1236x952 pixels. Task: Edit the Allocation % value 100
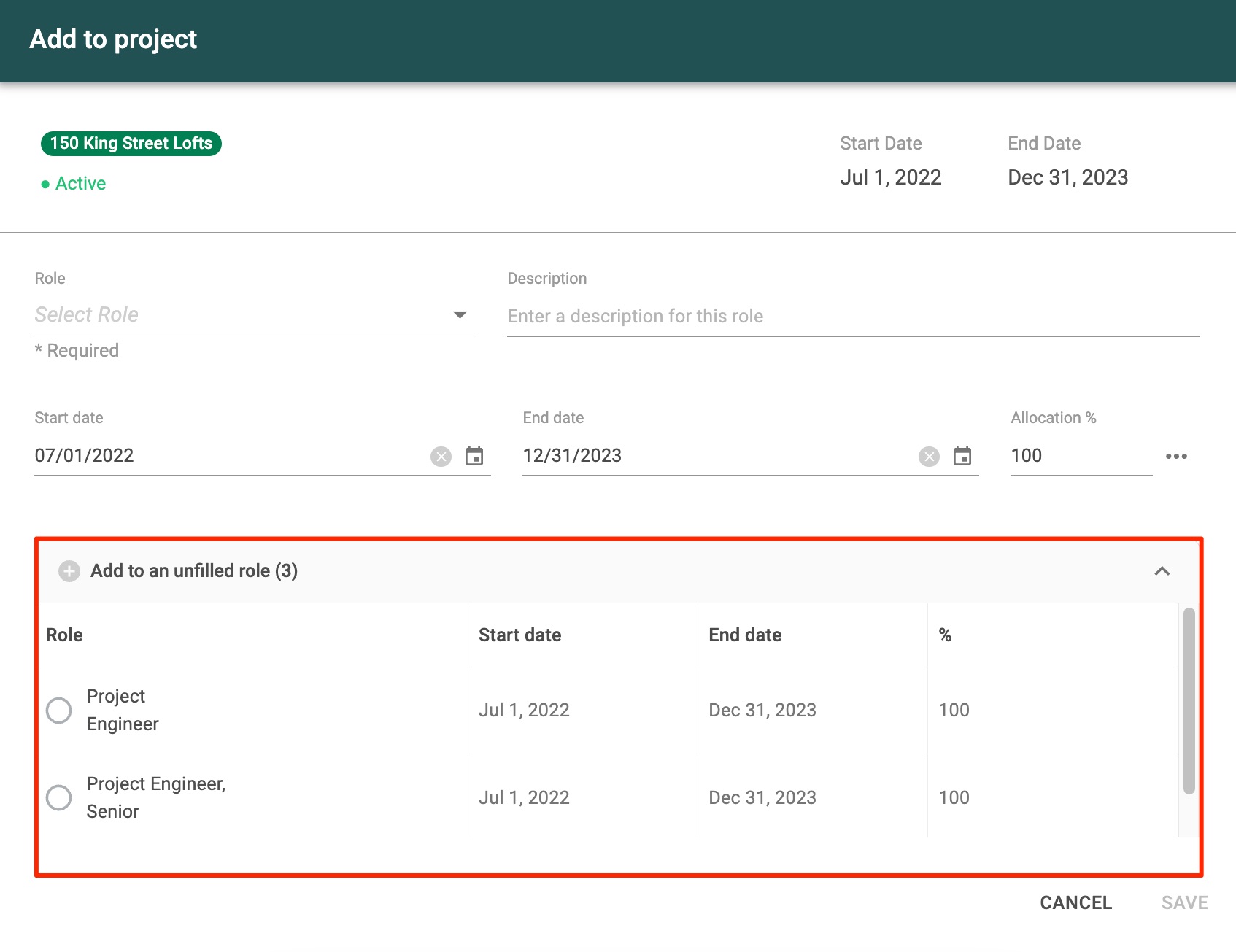[x=1081, y=456]
